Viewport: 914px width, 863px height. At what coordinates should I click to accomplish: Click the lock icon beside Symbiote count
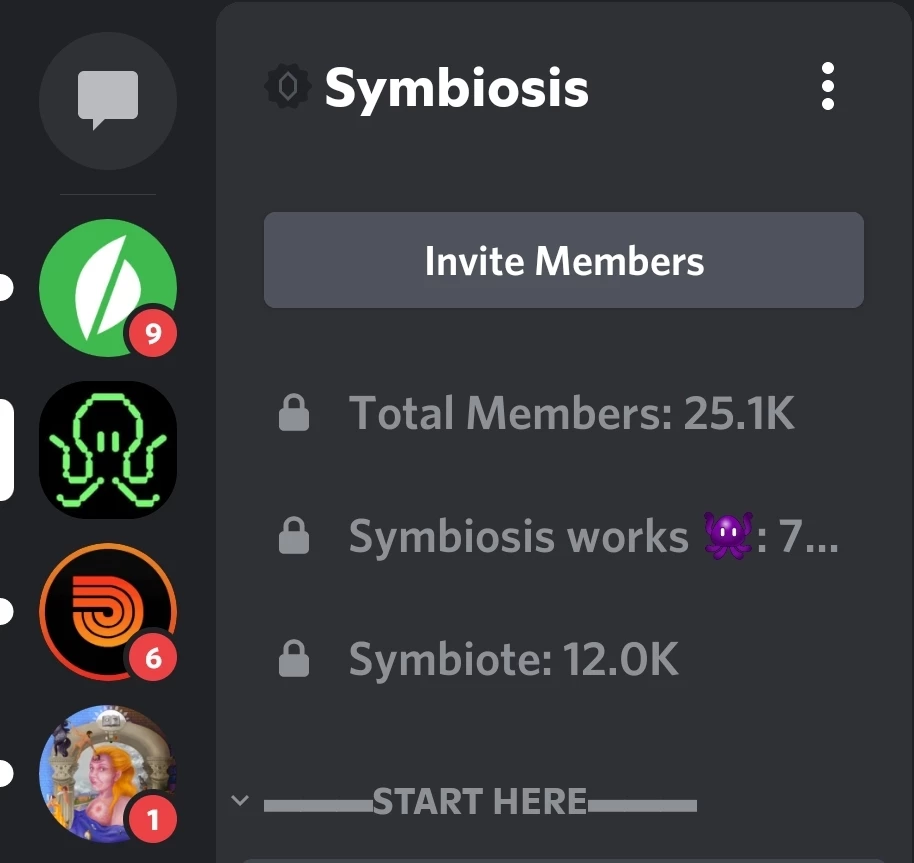(x=294, y=659)
